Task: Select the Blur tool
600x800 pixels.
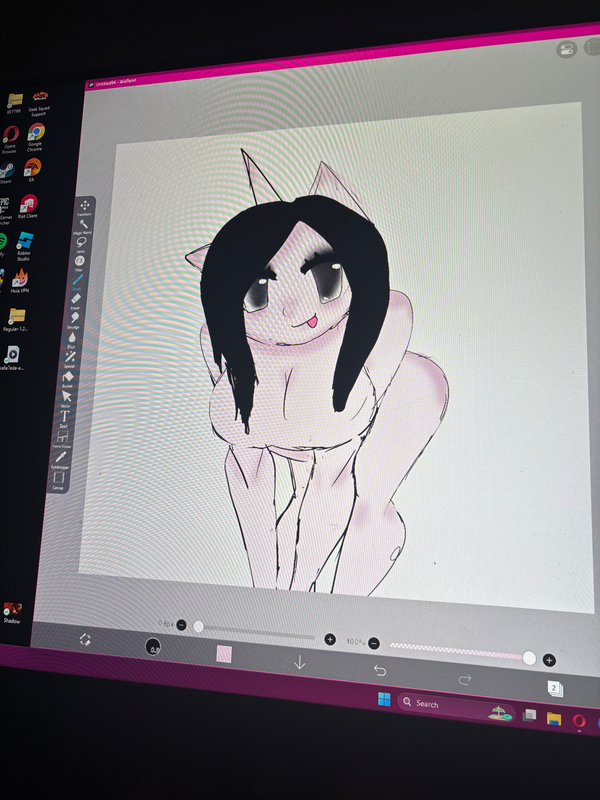Action: [x=72, y=338]
